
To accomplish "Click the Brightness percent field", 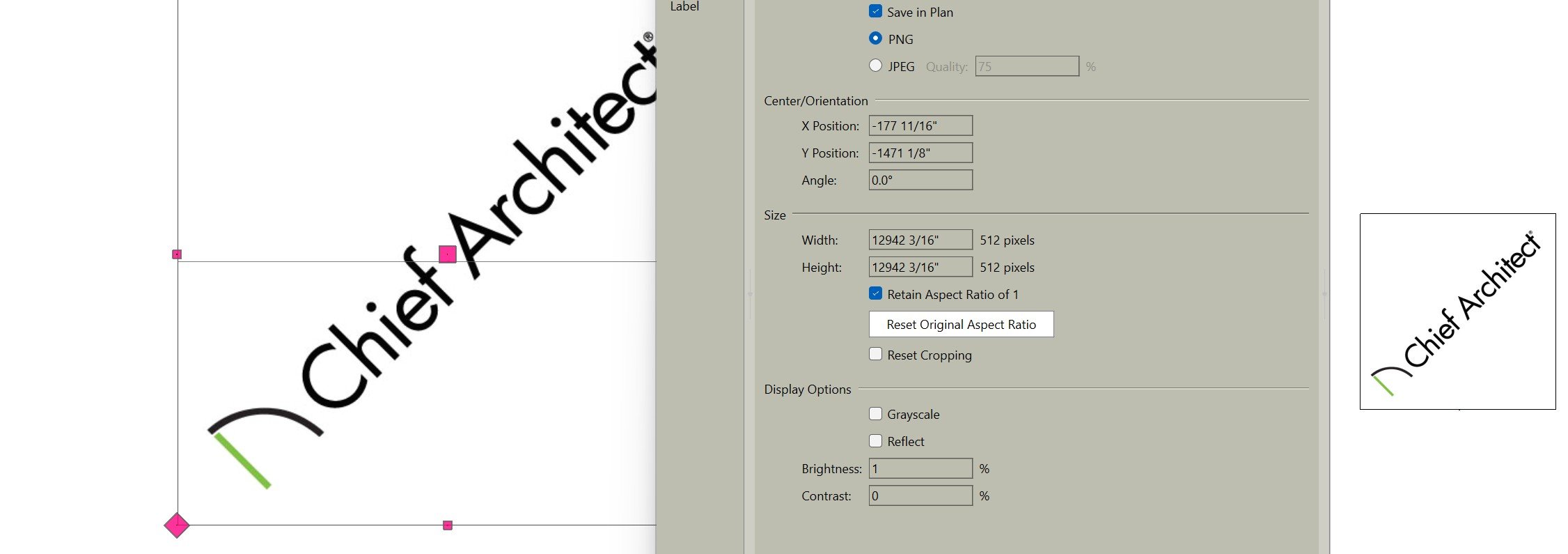I will coord(920,468).
